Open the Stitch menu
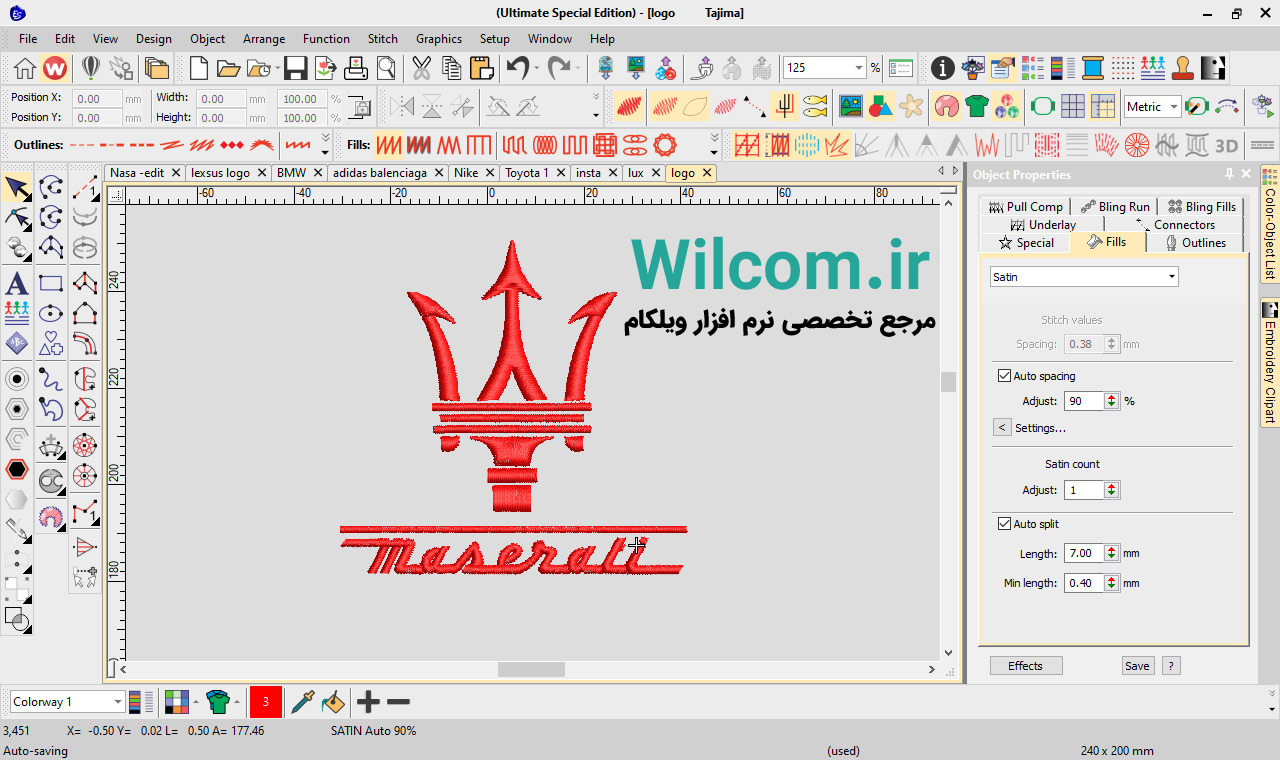The width and height of the screenshot is (1280, 760). pos(383,39)
